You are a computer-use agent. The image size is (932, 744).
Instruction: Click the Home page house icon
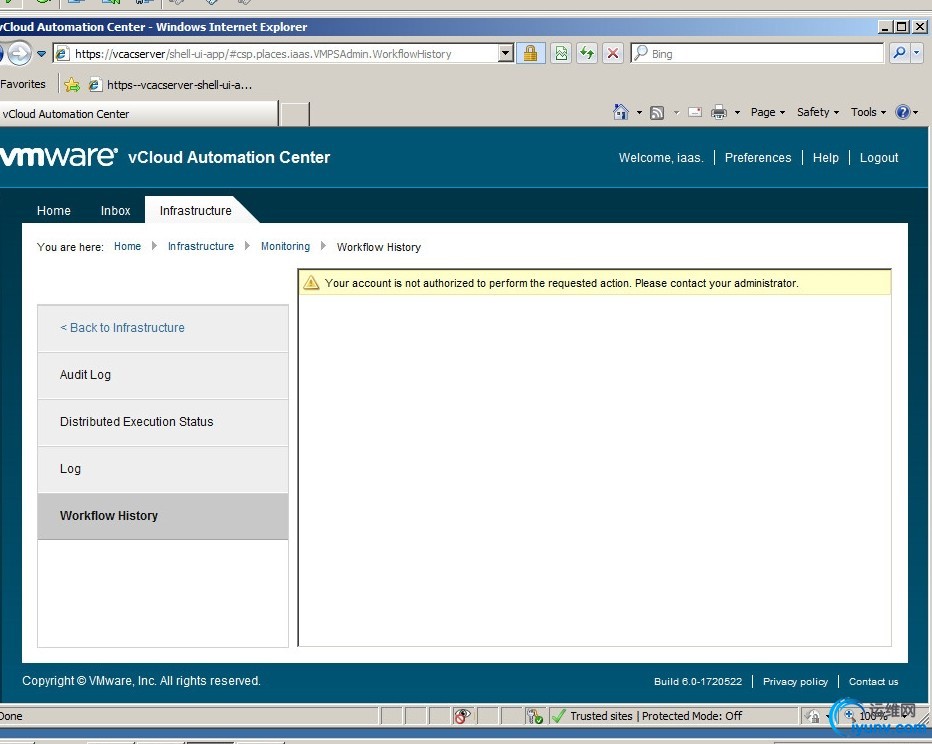(x=621, y=112)
